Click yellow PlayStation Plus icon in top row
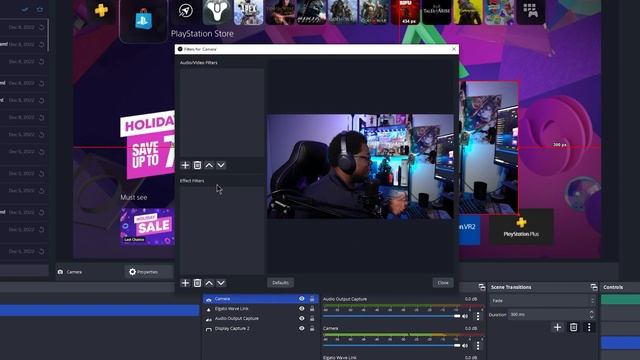The height and width of the screenshot is (360, 640). coord(101,10)
